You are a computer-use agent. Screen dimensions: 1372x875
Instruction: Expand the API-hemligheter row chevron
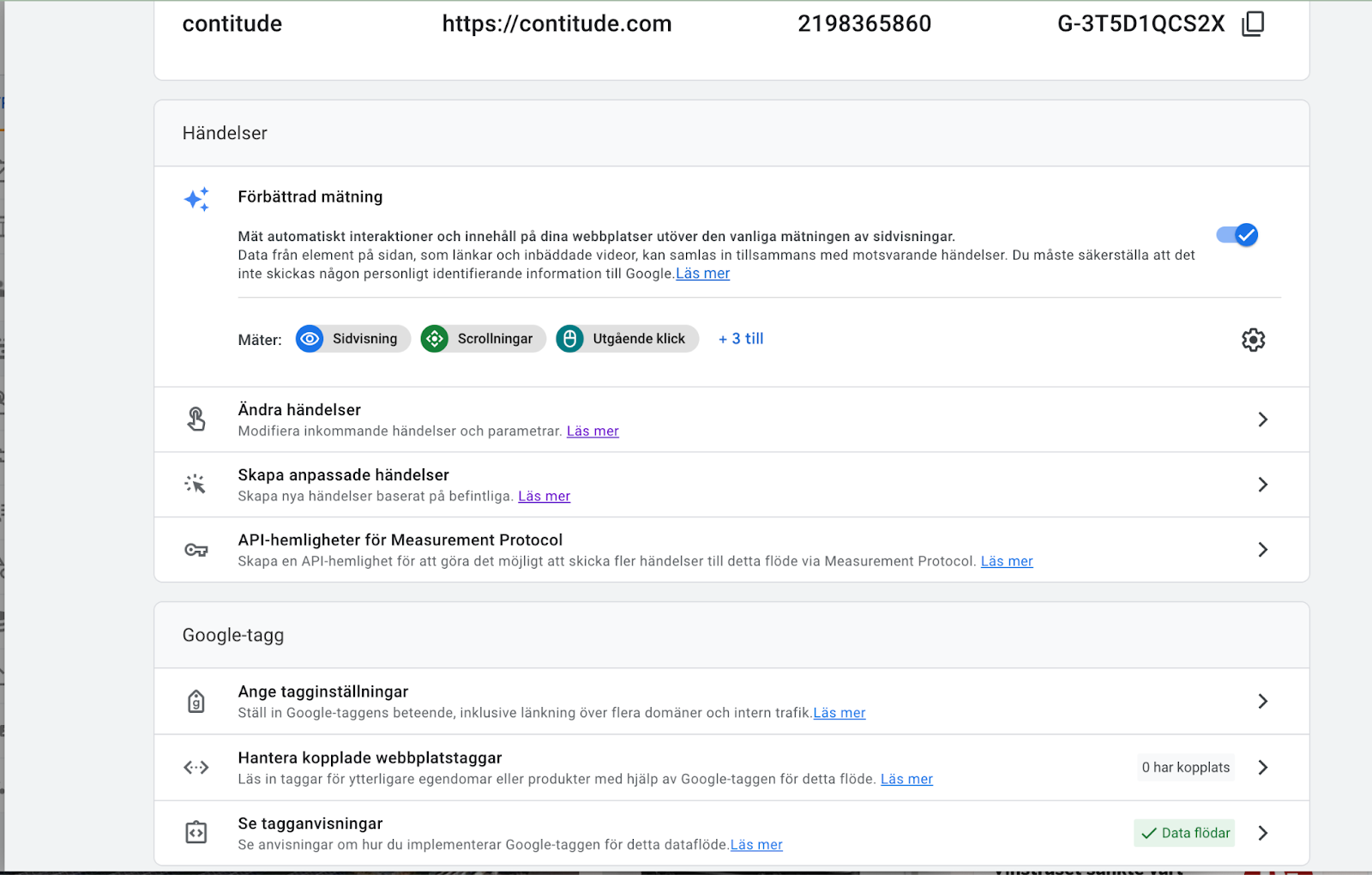(x=1262, y=550)
